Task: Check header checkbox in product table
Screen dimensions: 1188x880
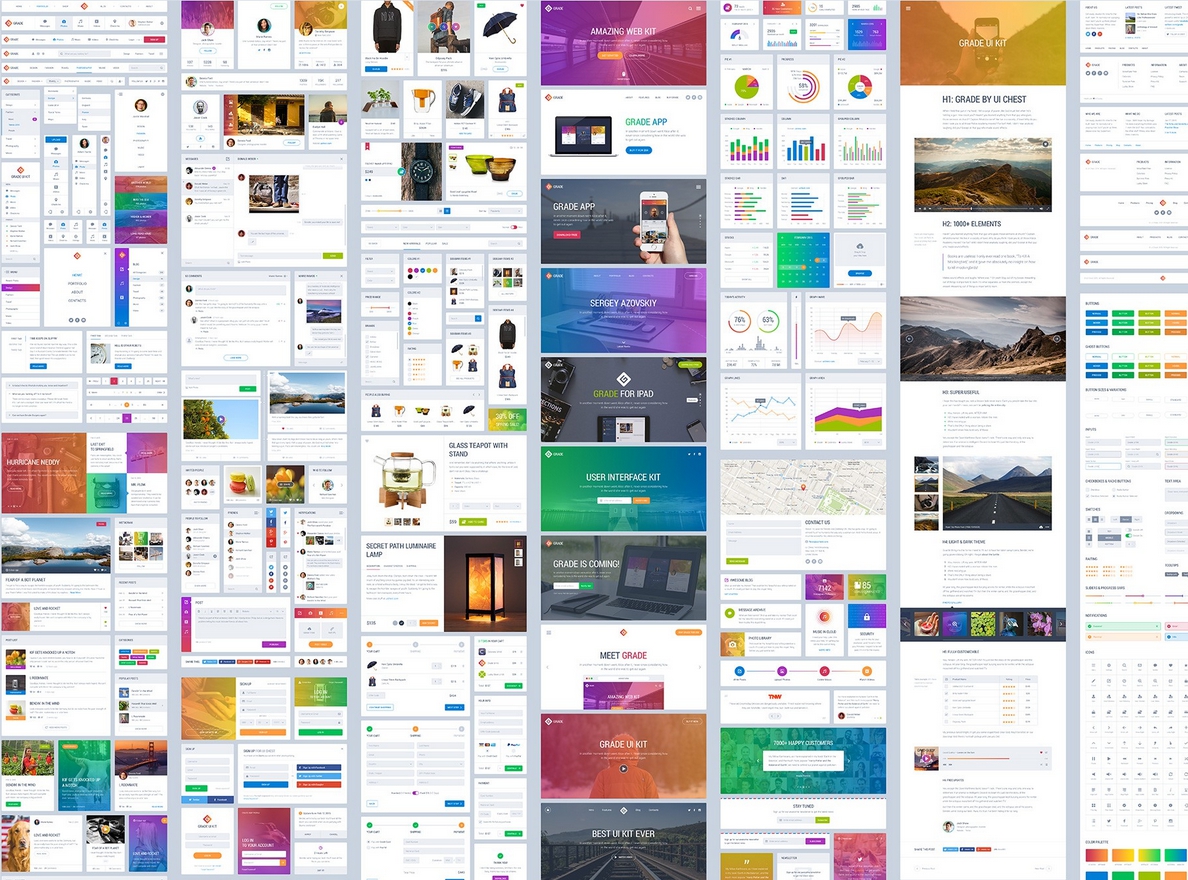Action: pyautogui.click(x=947, y=679)
